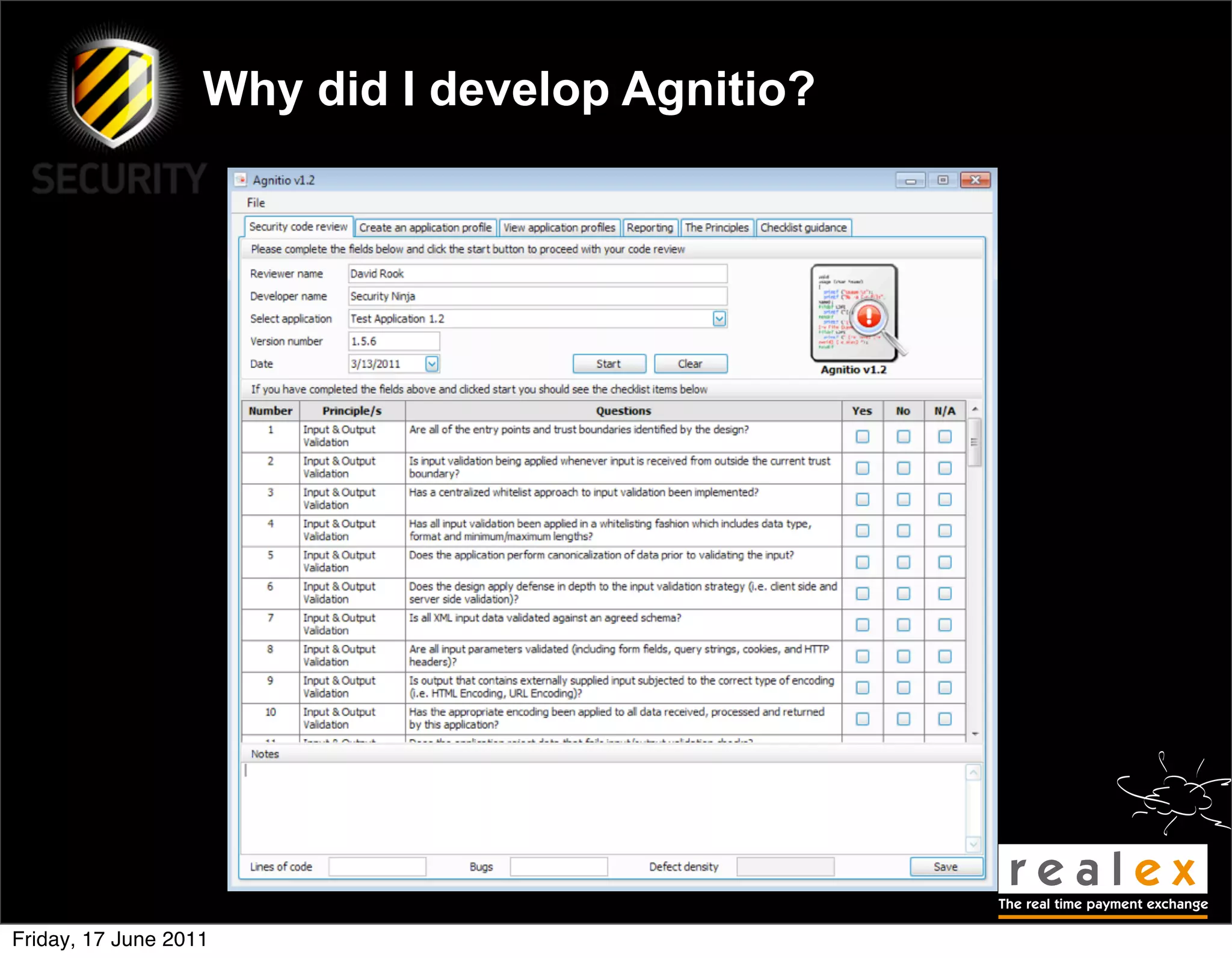Click the Reviewer name field with David Rook
1232x958 pixels.
pyautogui.click(x=537, y=274)
